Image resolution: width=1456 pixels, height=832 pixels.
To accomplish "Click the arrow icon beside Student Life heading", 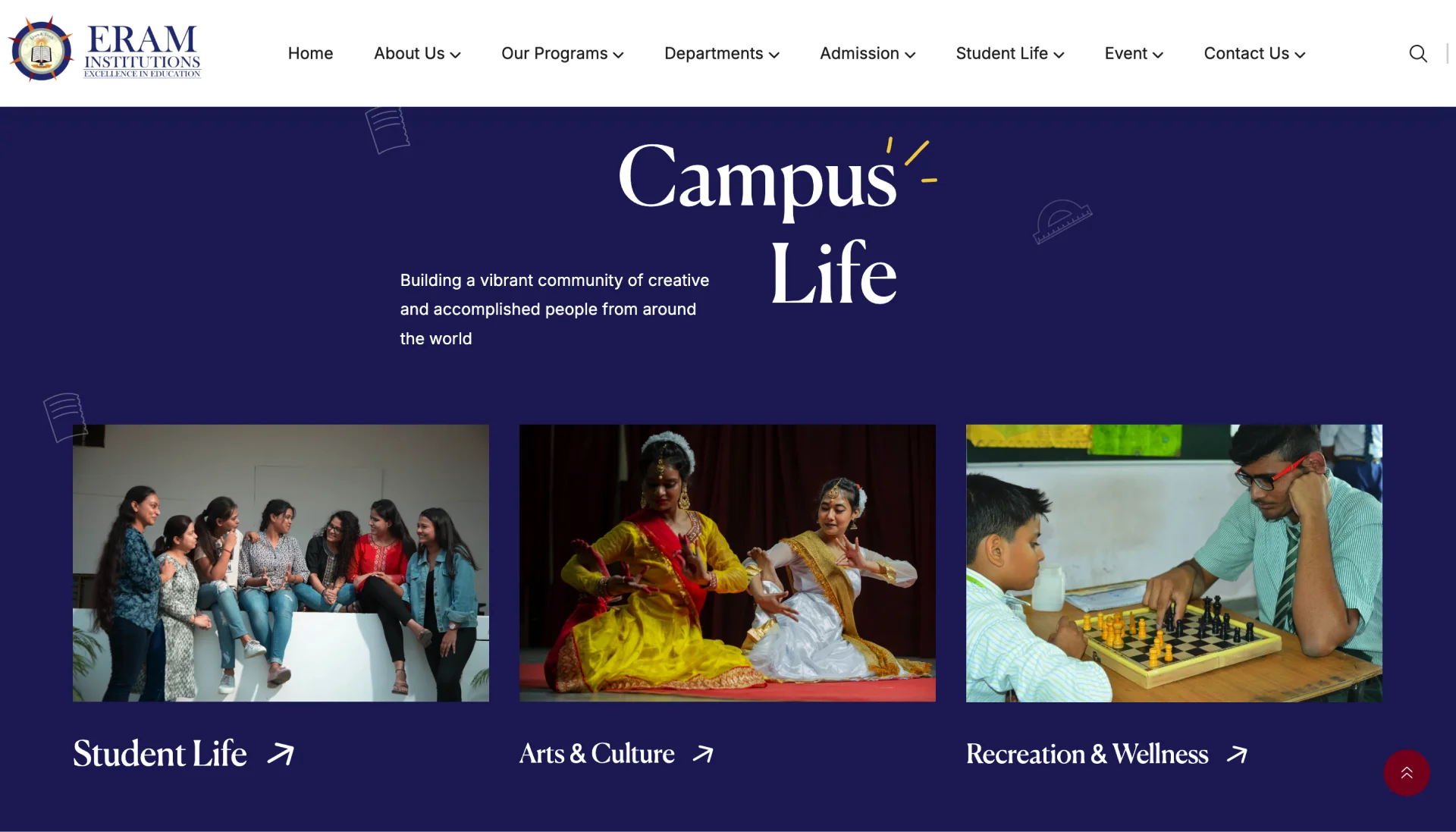I will (x=281, y=754).
